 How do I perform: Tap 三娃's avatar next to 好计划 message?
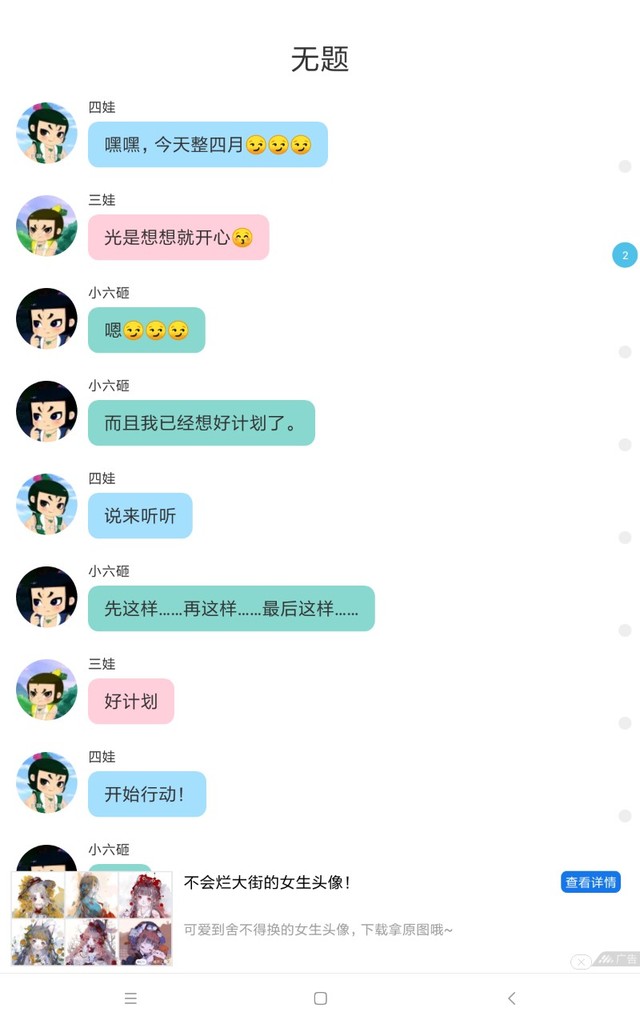pyautogui.click(x=46, y=689)
